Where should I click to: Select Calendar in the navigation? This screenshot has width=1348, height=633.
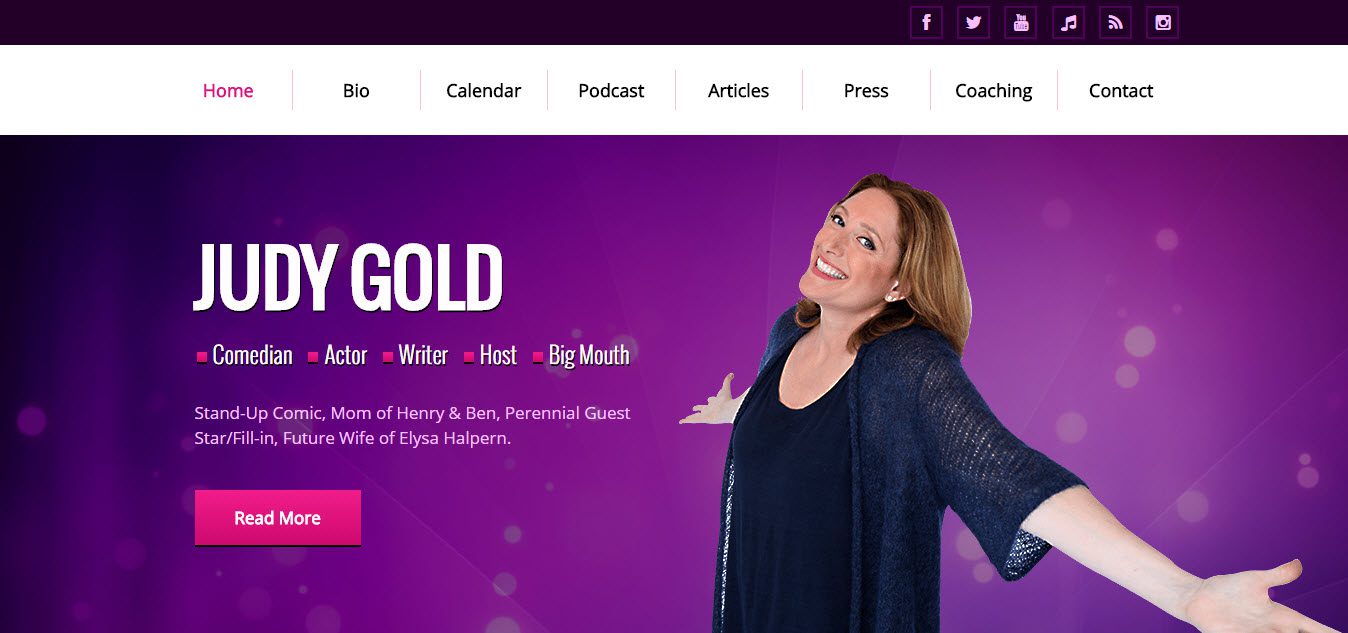[483, 90]
